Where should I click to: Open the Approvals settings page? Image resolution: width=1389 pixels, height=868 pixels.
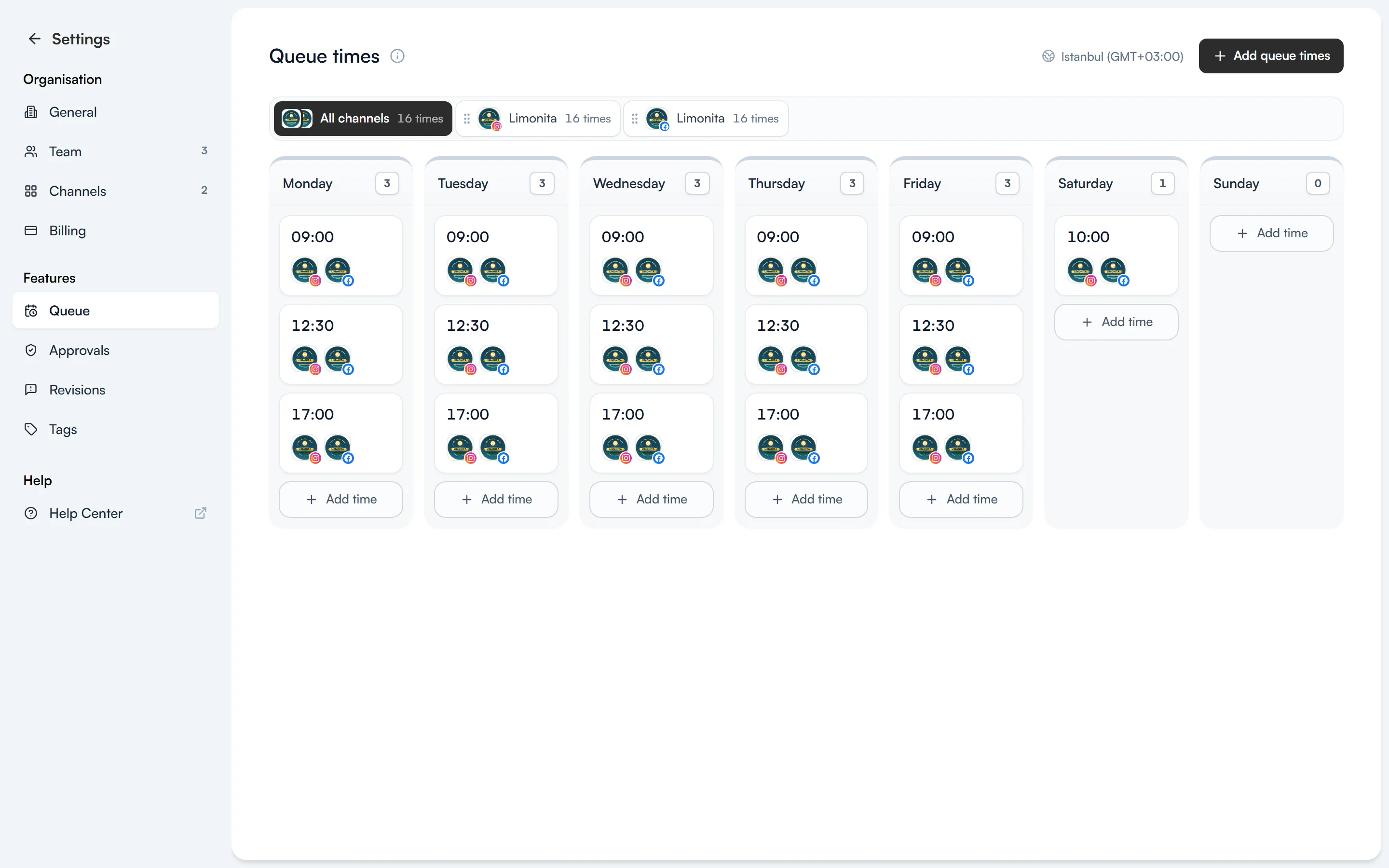click(x=115, y=350)
